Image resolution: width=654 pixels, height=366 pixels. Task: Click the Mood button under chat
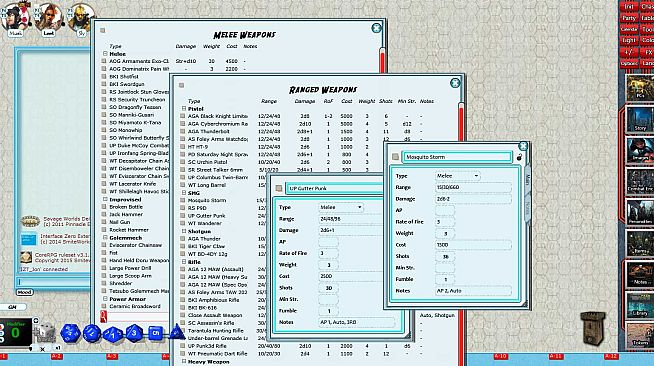(25, 292)
